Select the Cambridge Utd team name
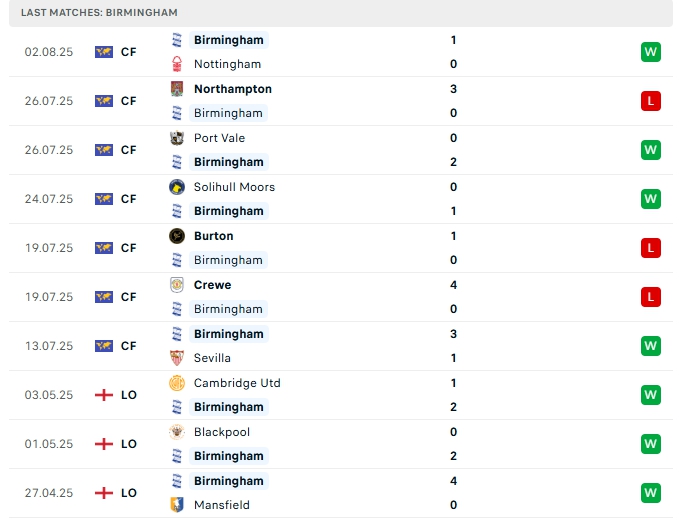Image resolution: width=685 pixels, height=520 pixels. point(237,383)
